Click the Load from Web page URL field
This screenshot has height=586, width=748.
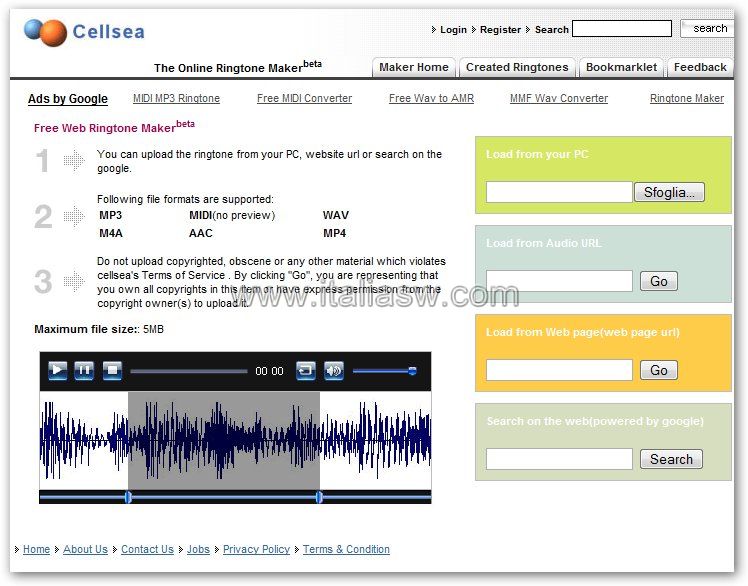point(559,370)
